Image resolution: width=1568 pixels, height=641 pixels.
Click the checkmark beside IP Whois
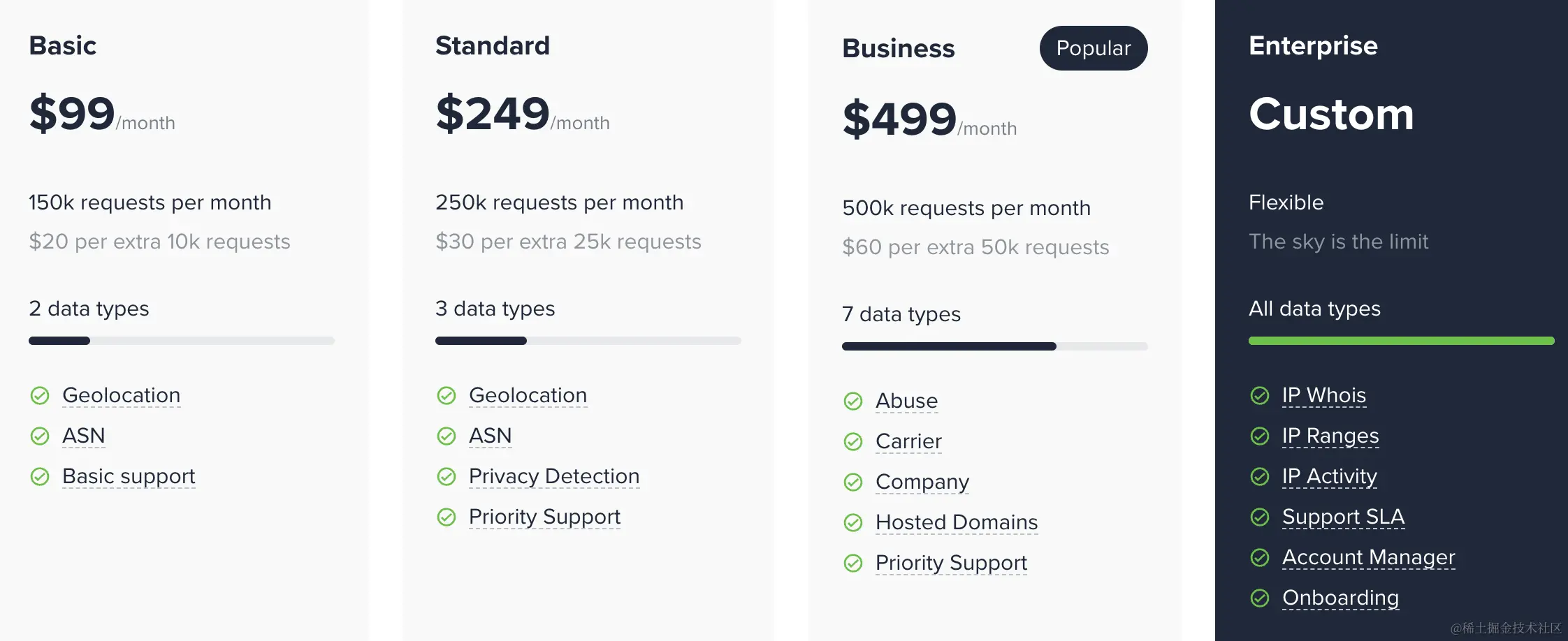[x=1260, y=396]
